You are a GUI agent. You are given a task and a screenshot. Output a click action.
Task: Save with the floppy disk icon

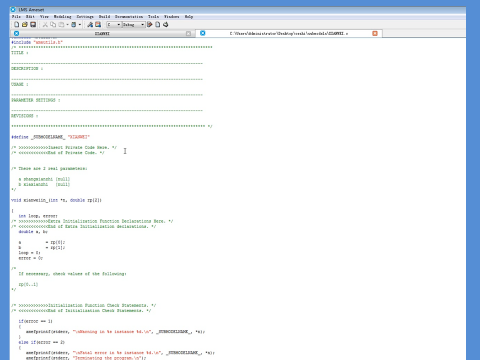33,25
